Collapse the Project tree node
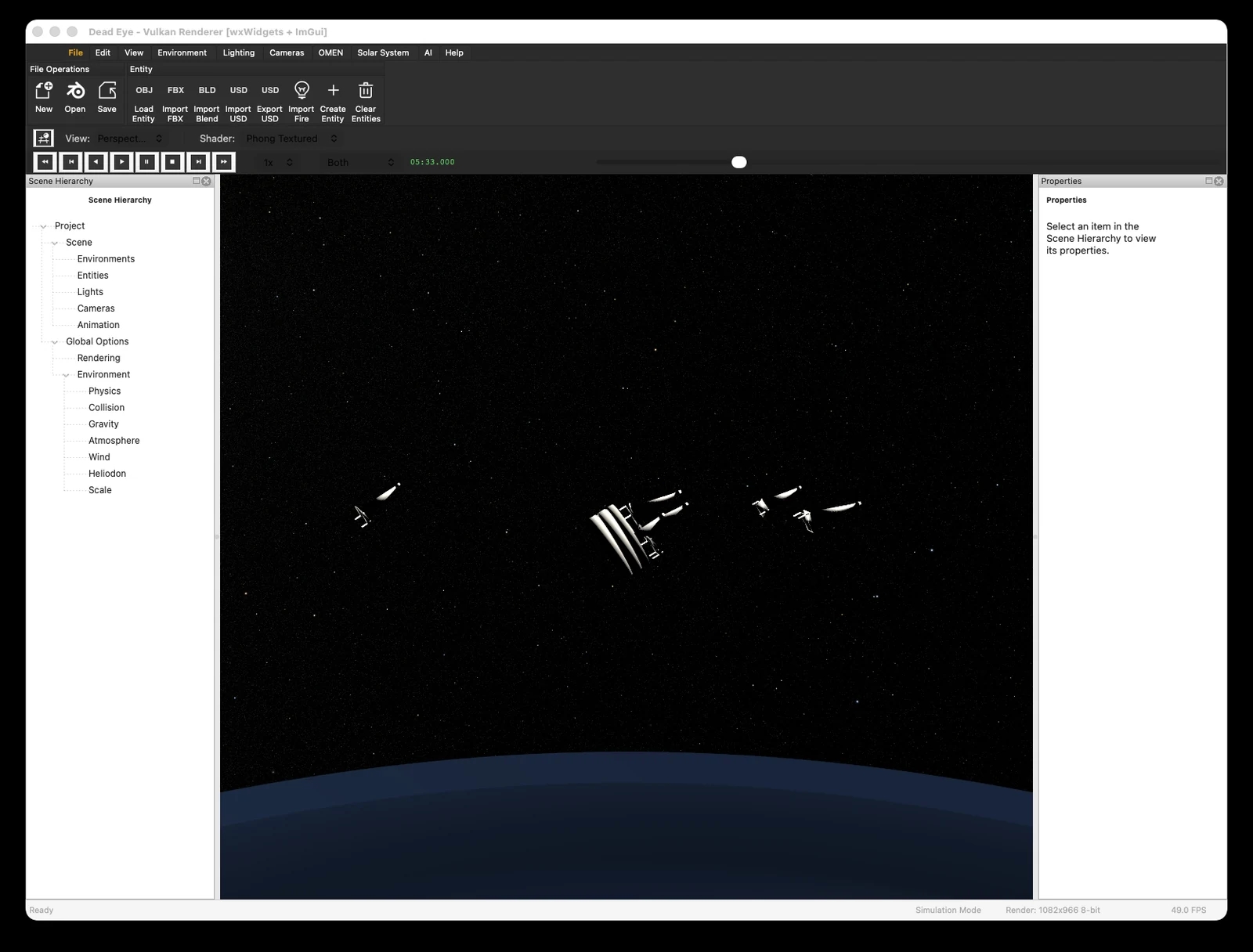The image size is (1253, 952). [x=44, y=226]
